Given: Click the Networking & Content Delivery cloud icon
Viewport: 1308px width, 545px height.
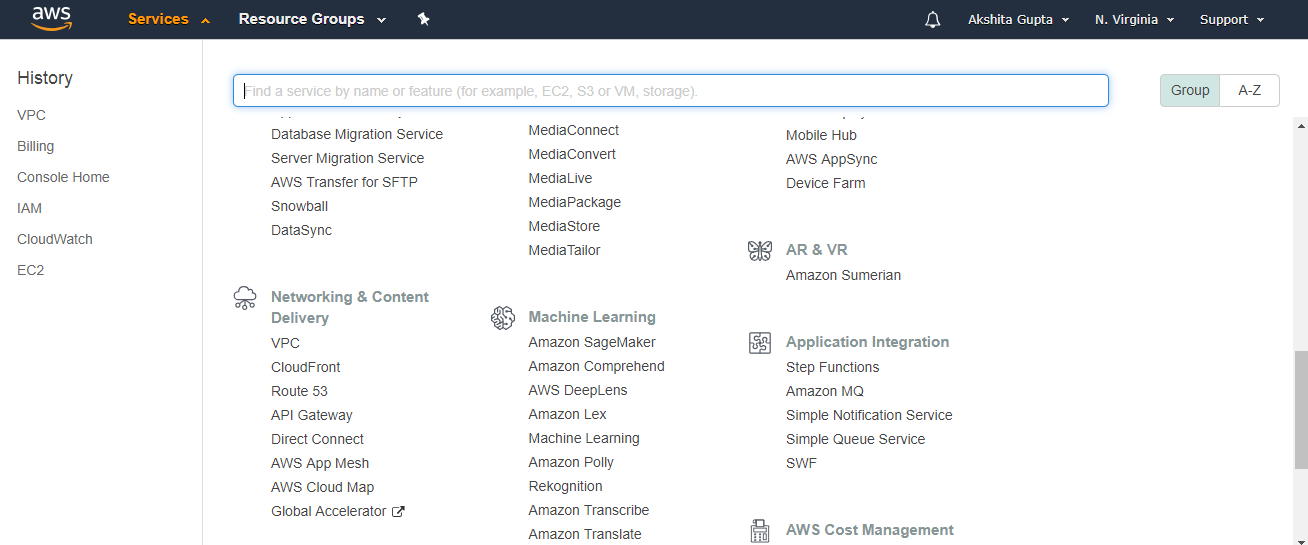Looking at the screenshot, I should [x=245, y=297].
